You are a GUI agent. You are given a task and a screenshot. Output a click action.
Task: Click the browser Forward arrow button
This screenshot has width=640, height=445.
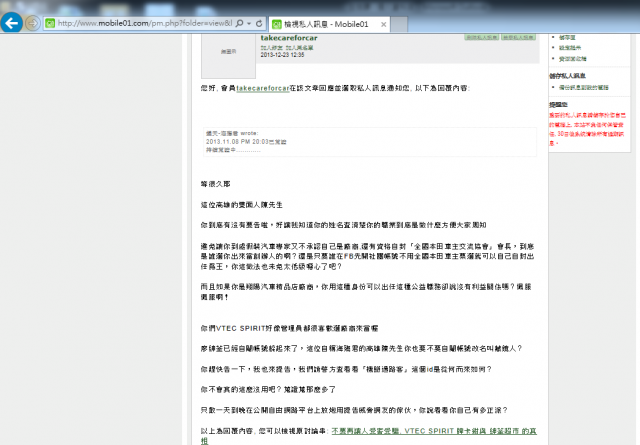[33, 23]
